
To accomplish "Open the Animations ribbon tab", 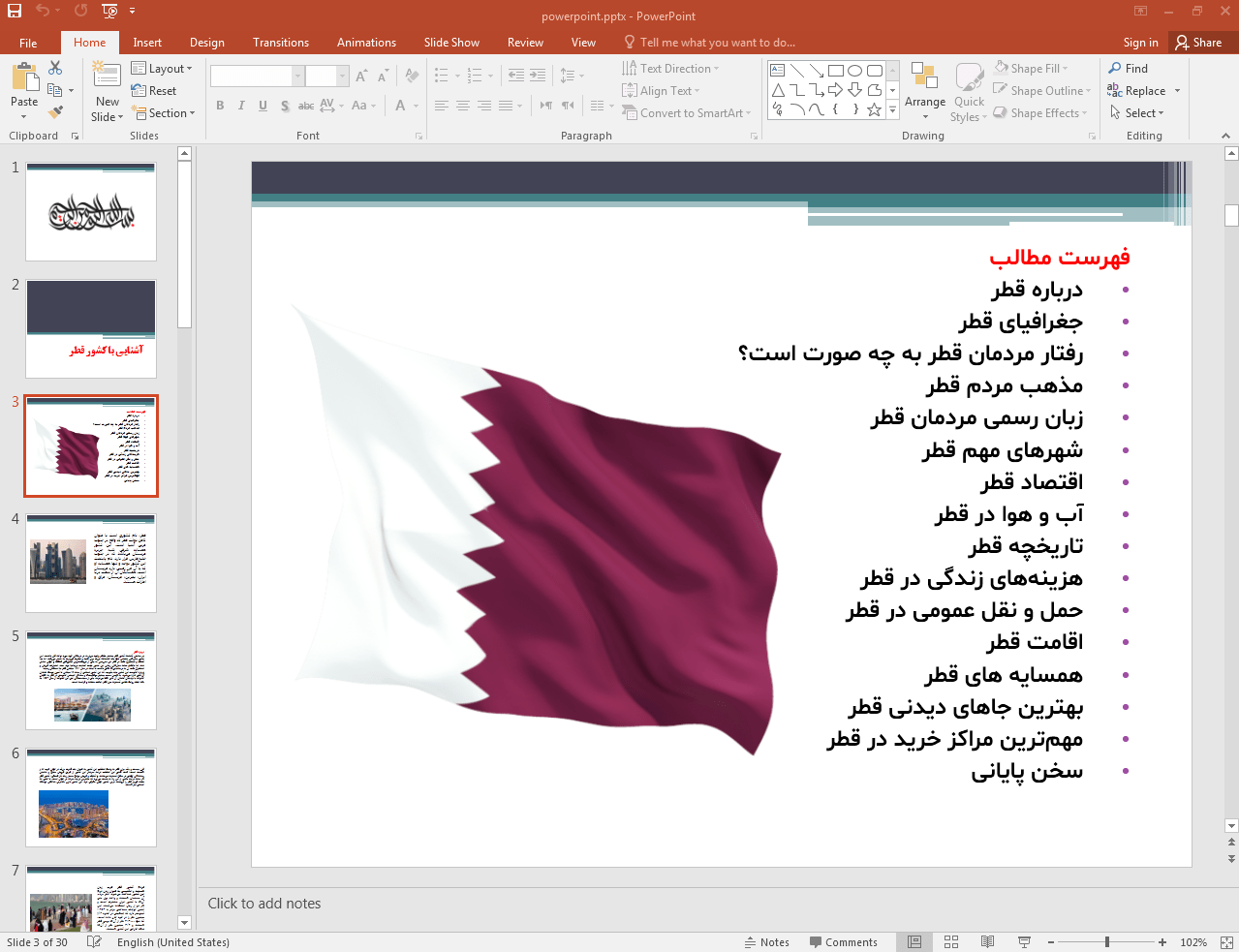I will coord(366,42).
